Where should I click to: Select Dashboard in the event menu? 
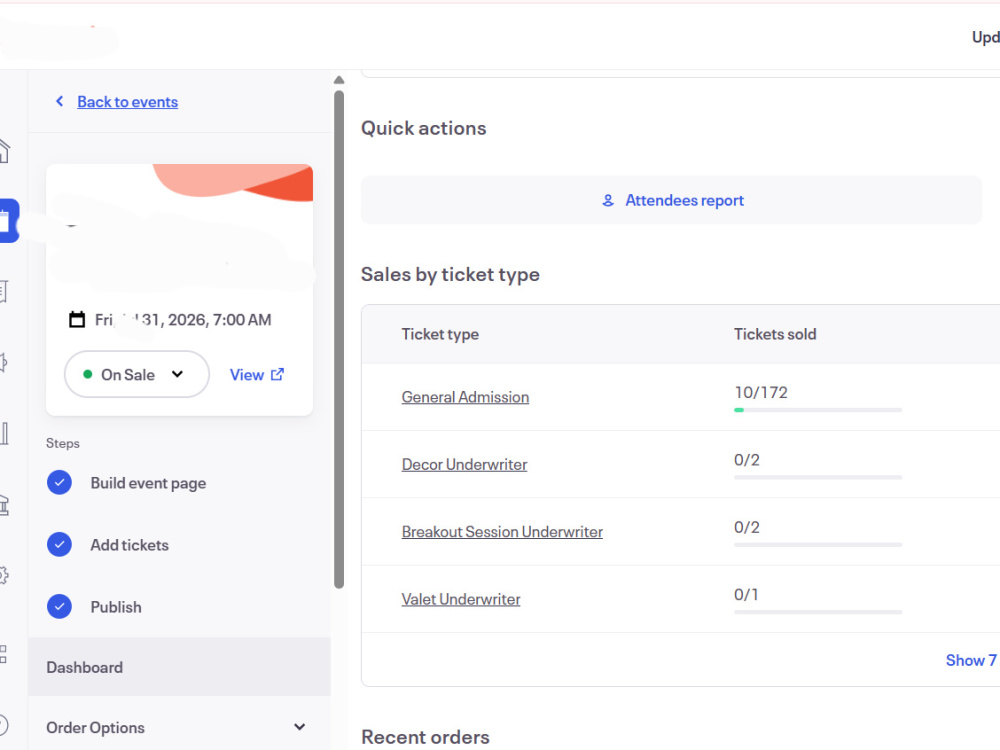coord(179,667)
